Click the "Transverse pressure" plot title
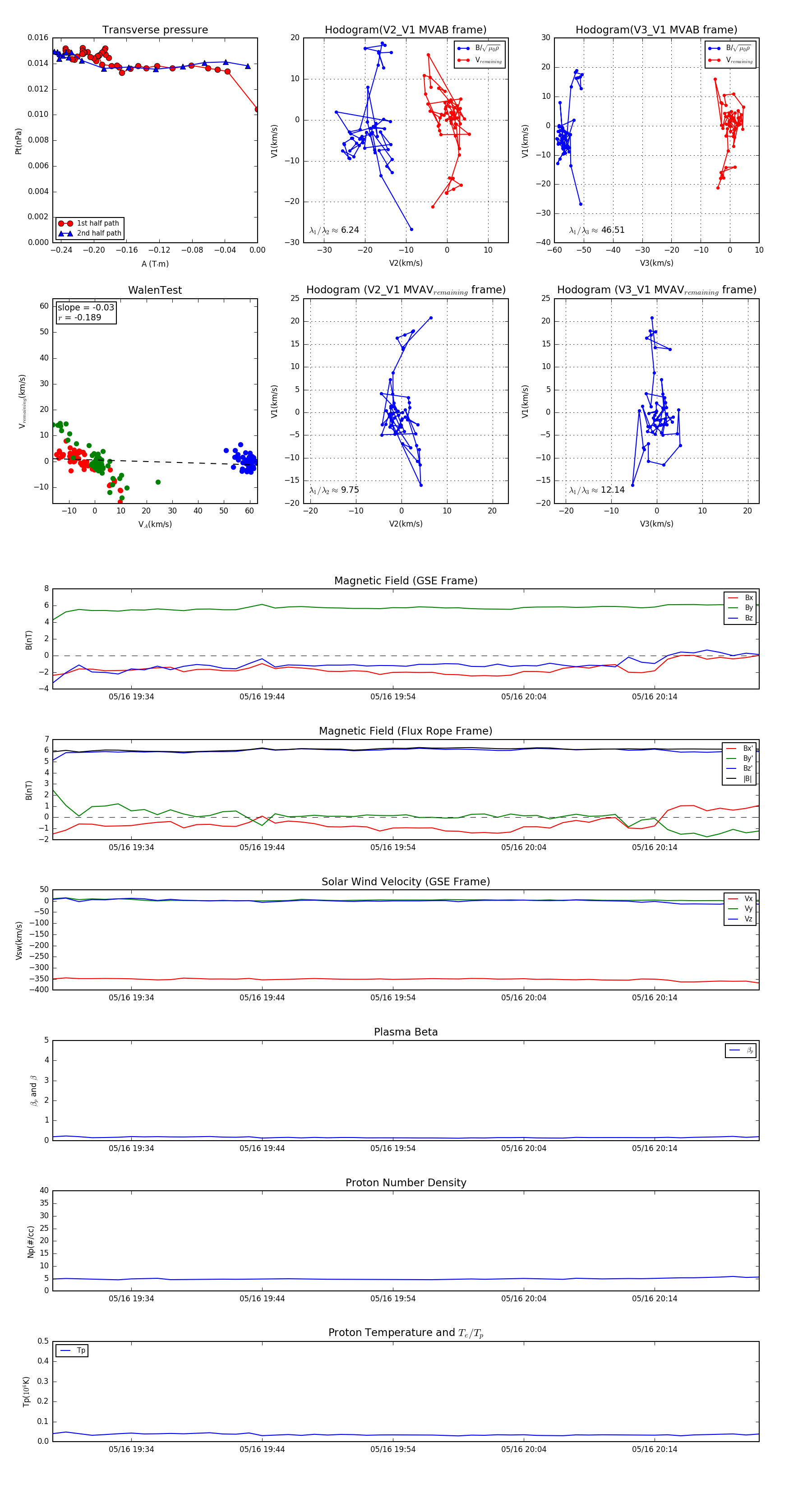 tap(155, 30)
